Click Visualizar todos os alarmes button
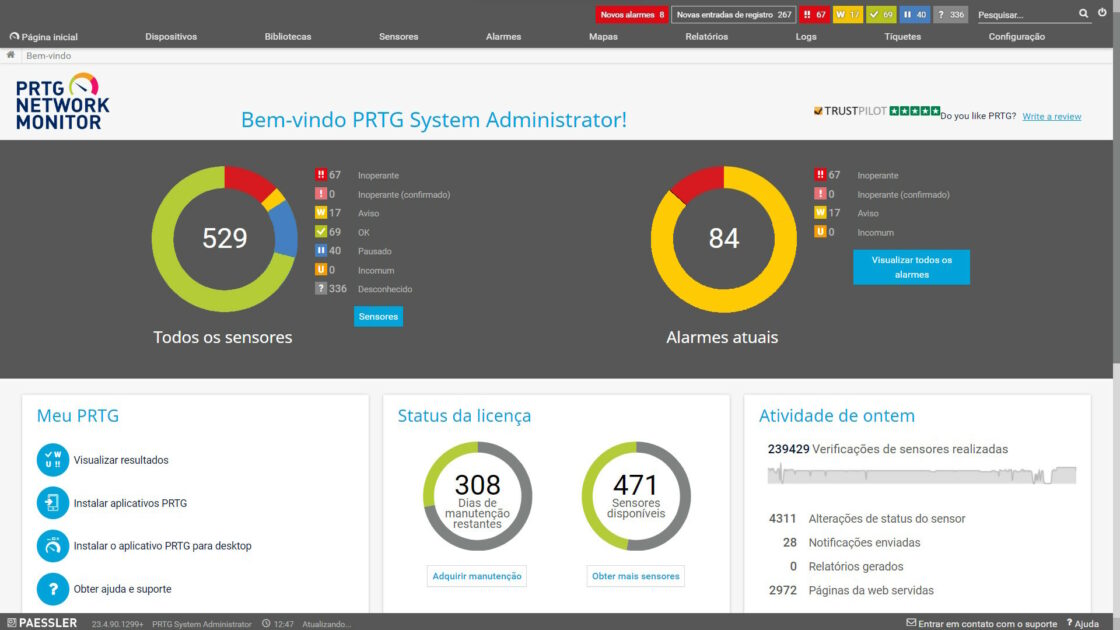Screen dimensions: 1120x630 coord(911,267)
